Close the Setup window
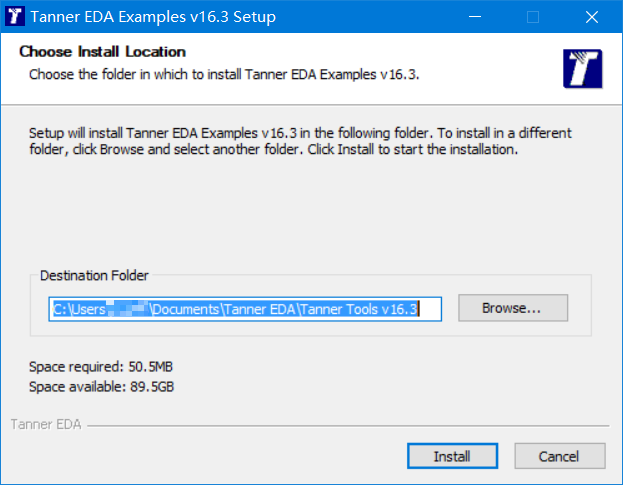Image resolution: width=623 pixels, height=485 pixels. [x=594, y=17]
